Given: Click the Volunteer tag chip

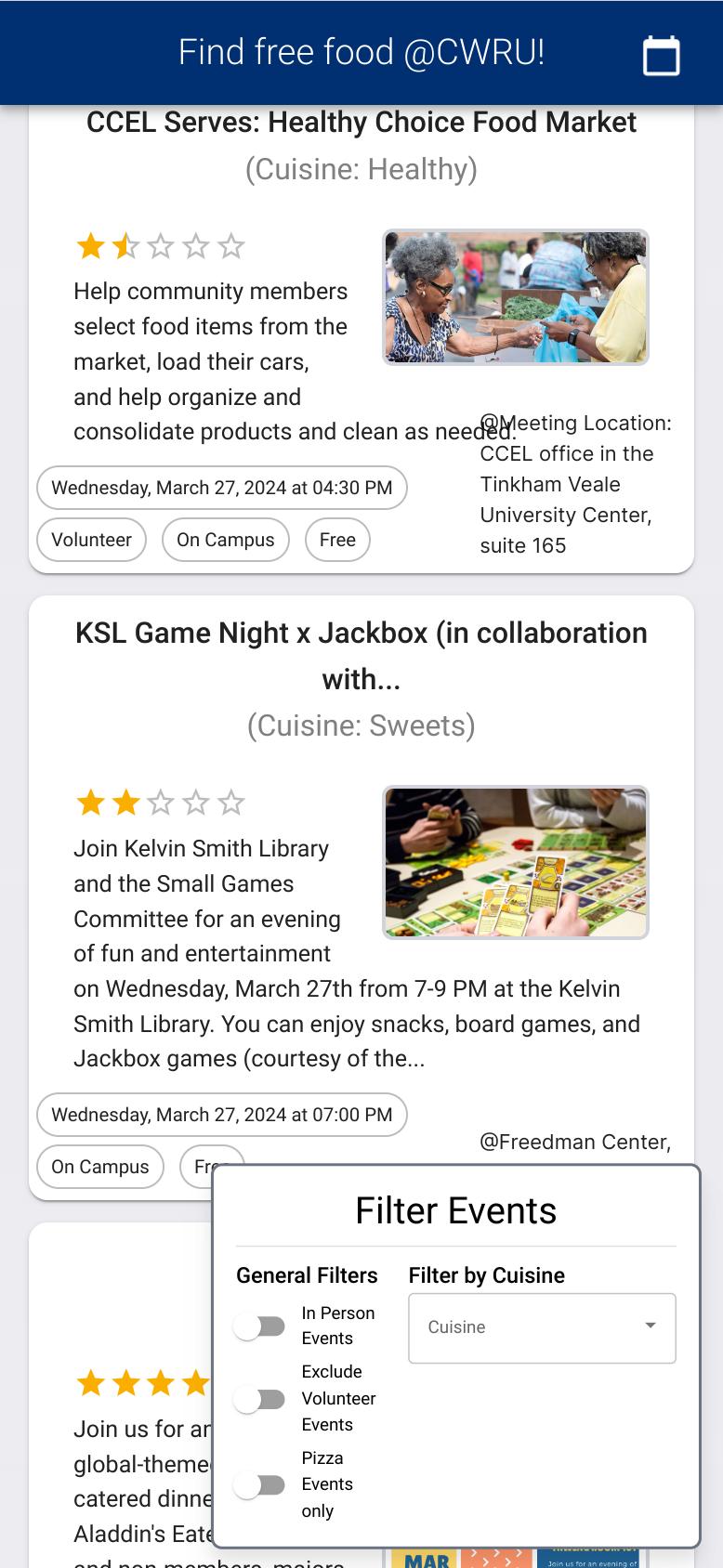Looking at the screenshot, I should tap(91, 540).
